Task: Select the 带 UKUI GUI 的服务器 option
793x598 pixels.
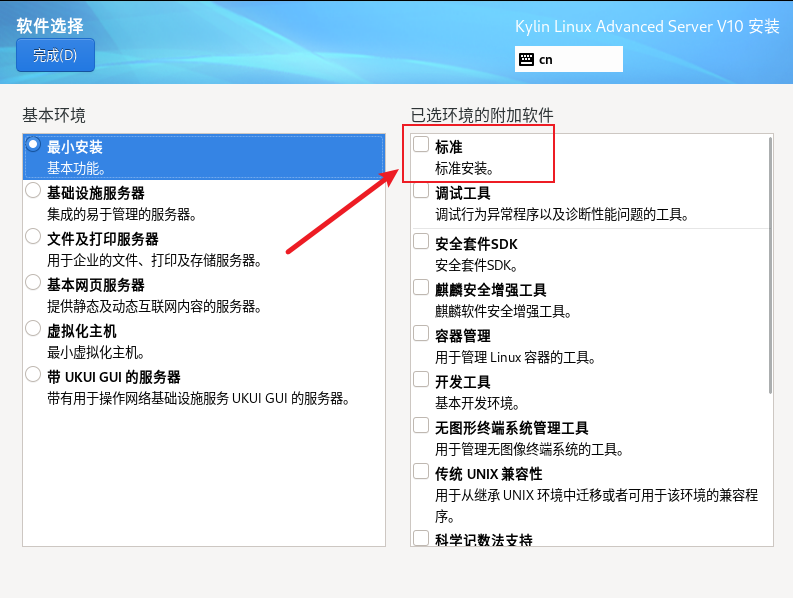Action: tap(33, 374)
